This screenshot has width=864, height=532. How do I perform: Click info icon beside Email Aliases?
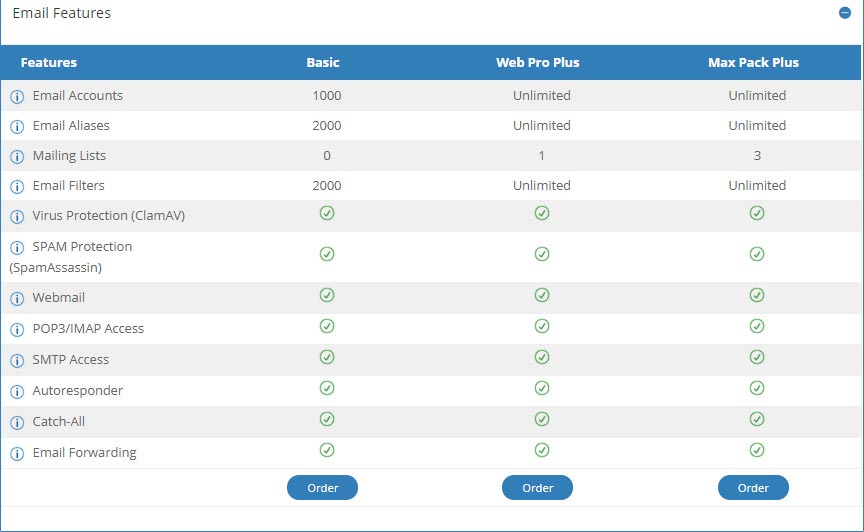(x=17, y=127)
